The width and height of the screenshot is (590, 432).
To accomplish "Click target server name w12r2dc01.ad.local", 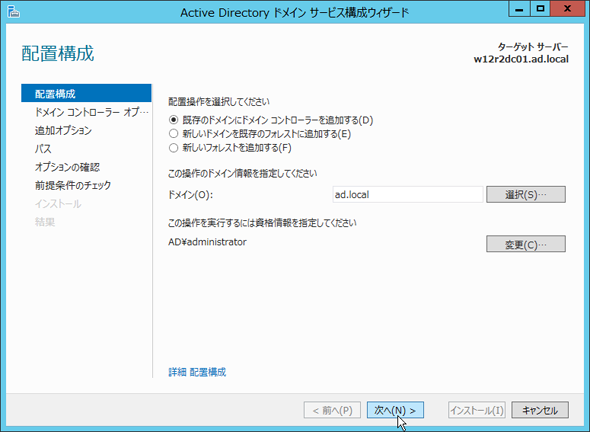I will (521, 59).
